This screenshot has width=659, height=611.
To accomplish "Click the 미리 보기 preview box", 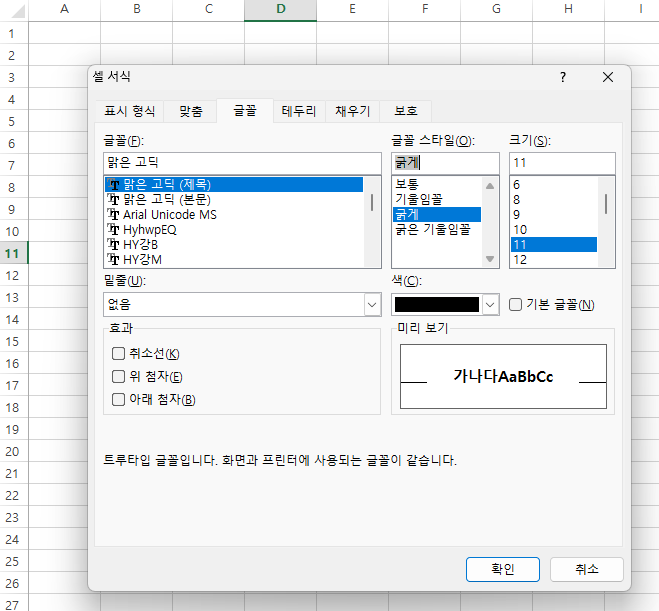I will point(503,377).
